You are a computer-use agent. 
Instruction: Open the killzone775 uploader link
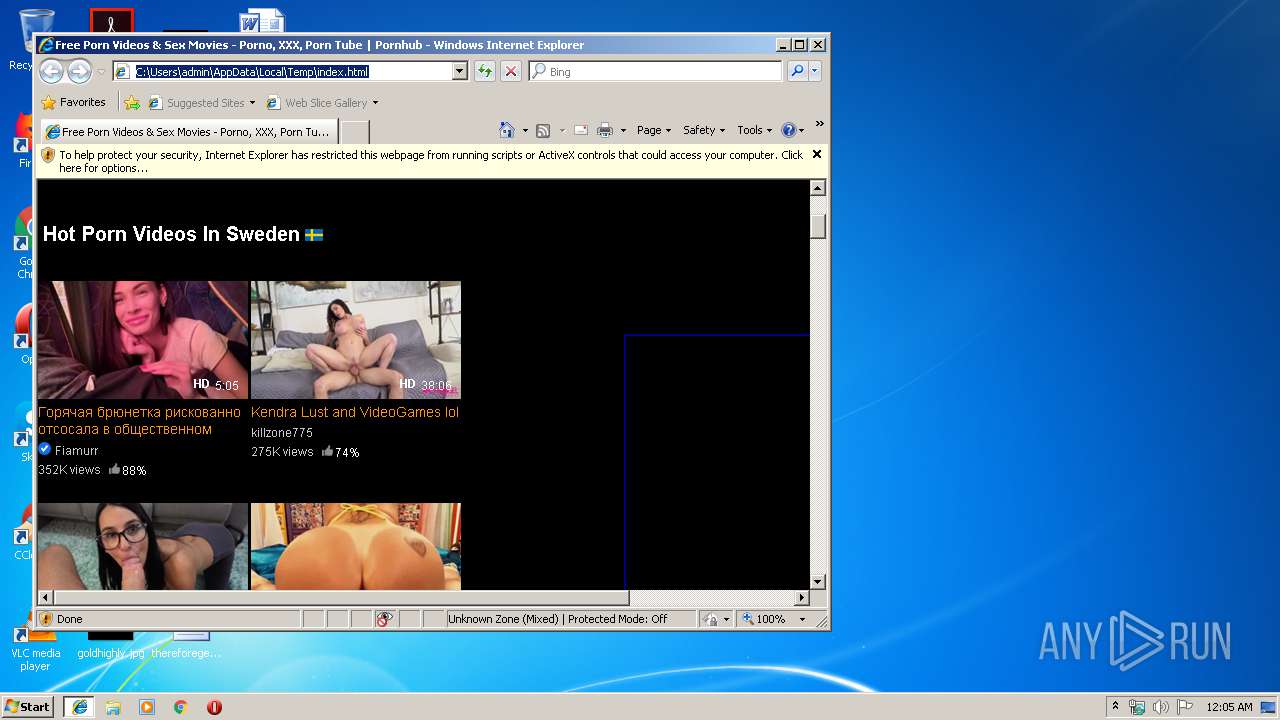(x=282, y=433)
